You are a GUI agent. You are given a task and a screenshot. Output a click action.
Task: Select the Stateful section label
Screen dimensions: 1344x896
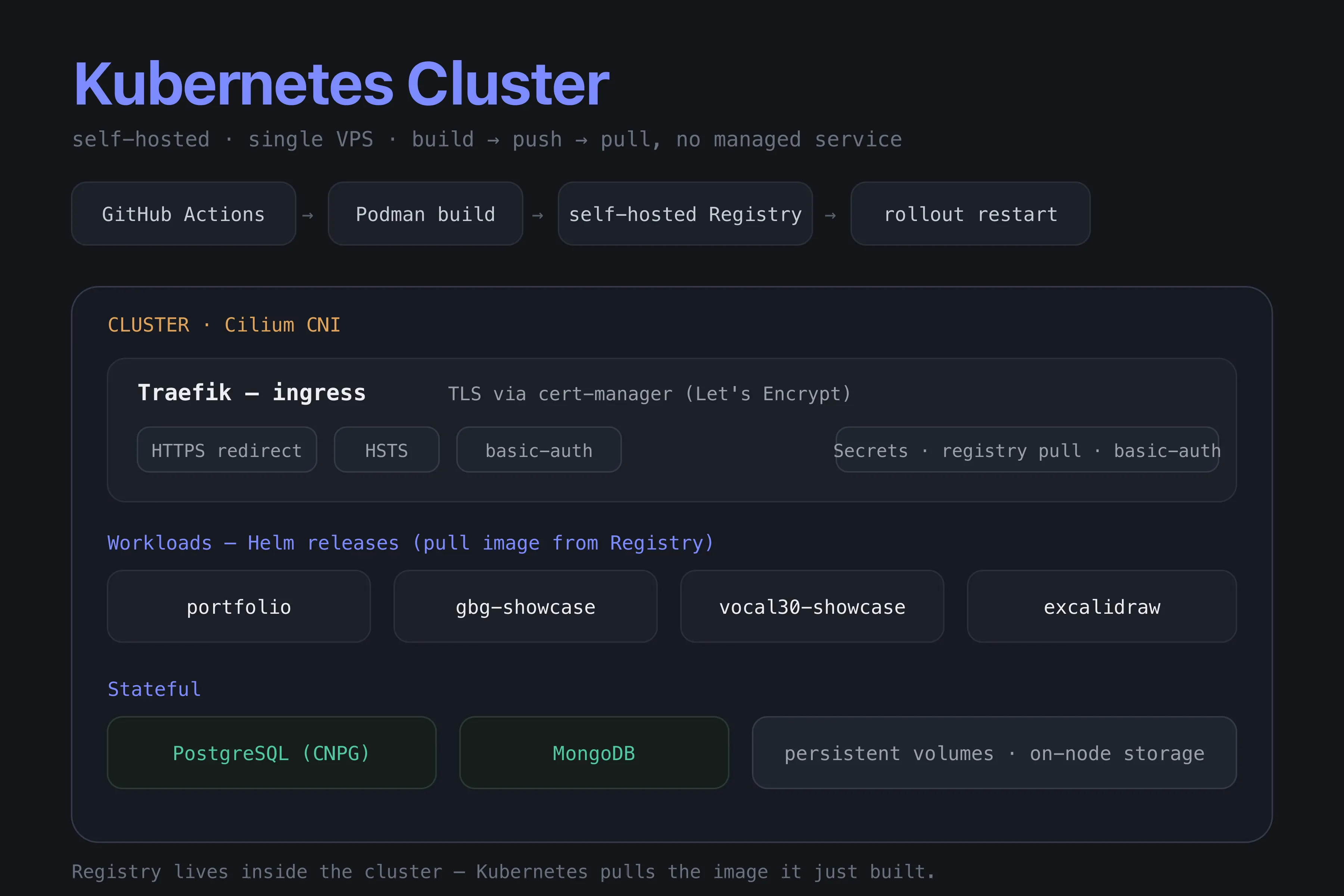(154, 689)
